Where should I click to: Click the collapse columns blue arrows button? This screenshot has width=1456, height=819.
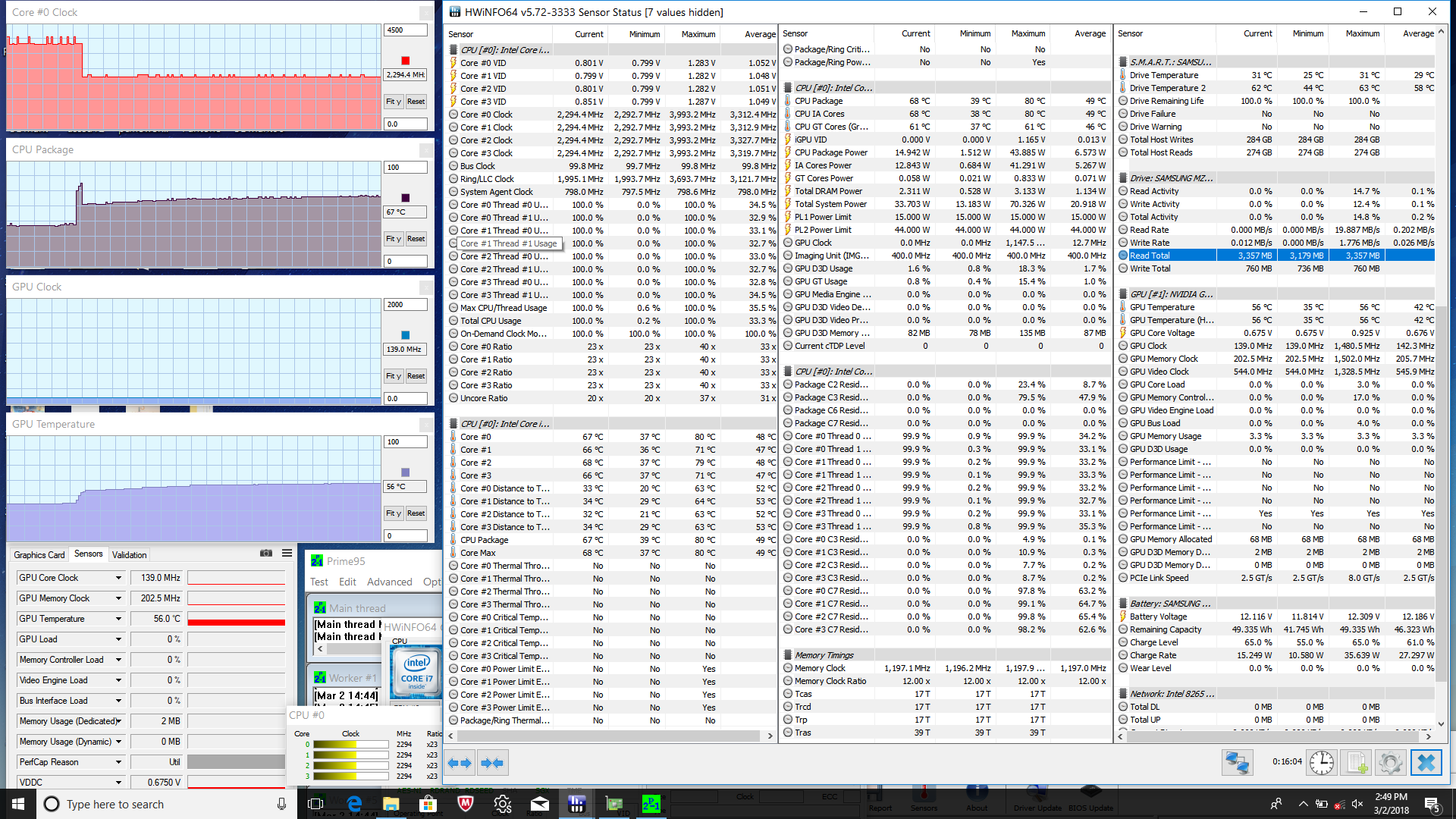click(x=493, y=763)
